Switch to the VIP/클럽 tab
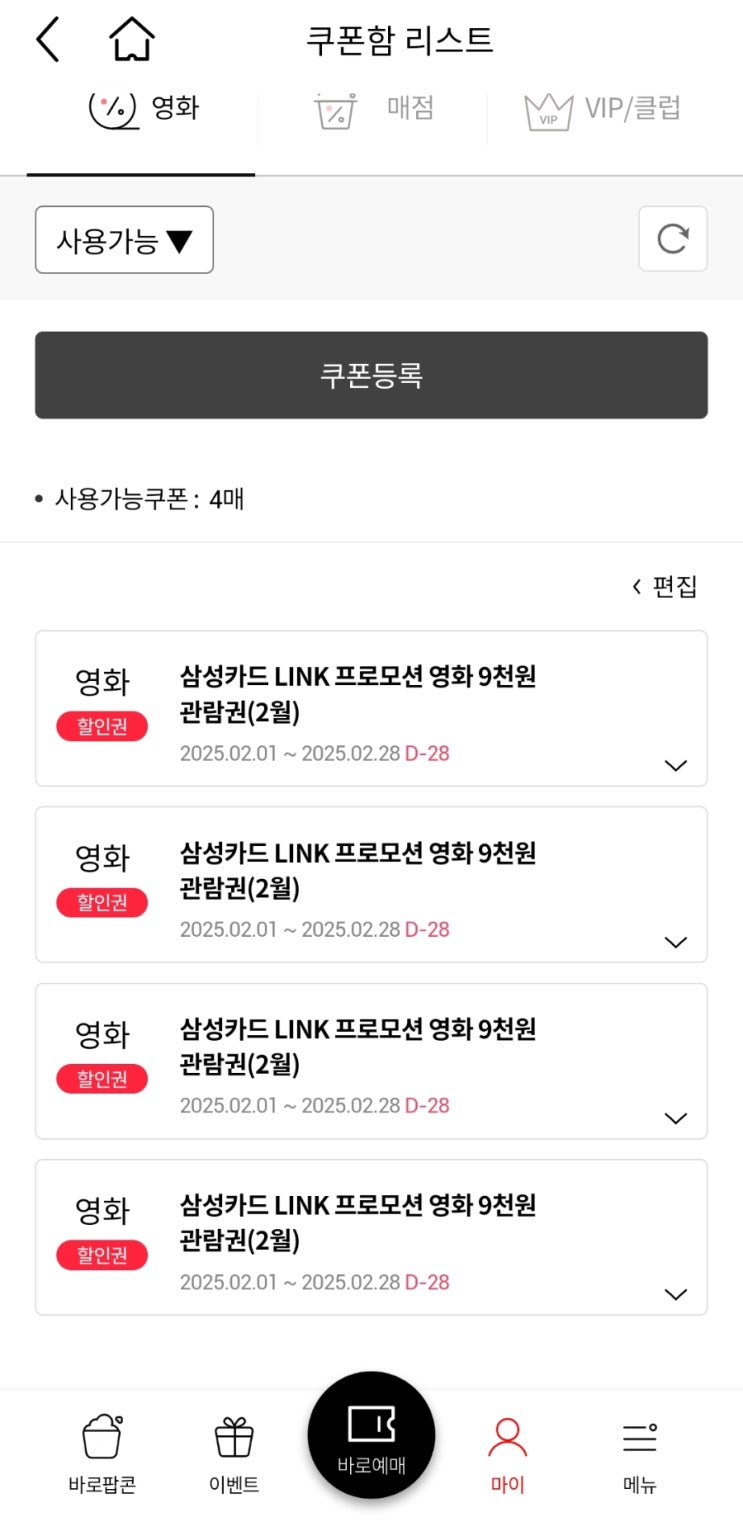 tap(602, 109)
